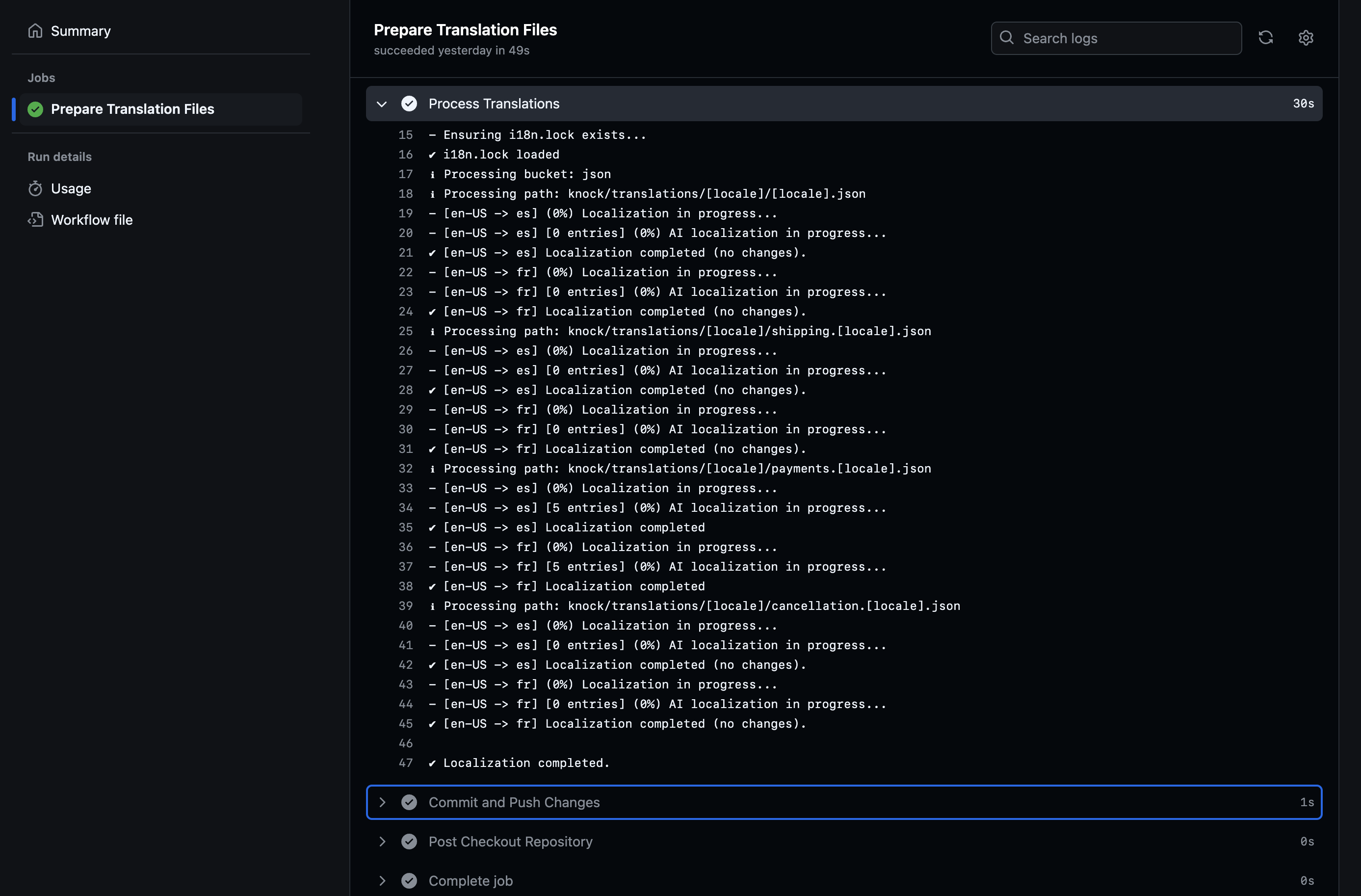Expand the Post Checkout Repository step

[x=383, y=841]
